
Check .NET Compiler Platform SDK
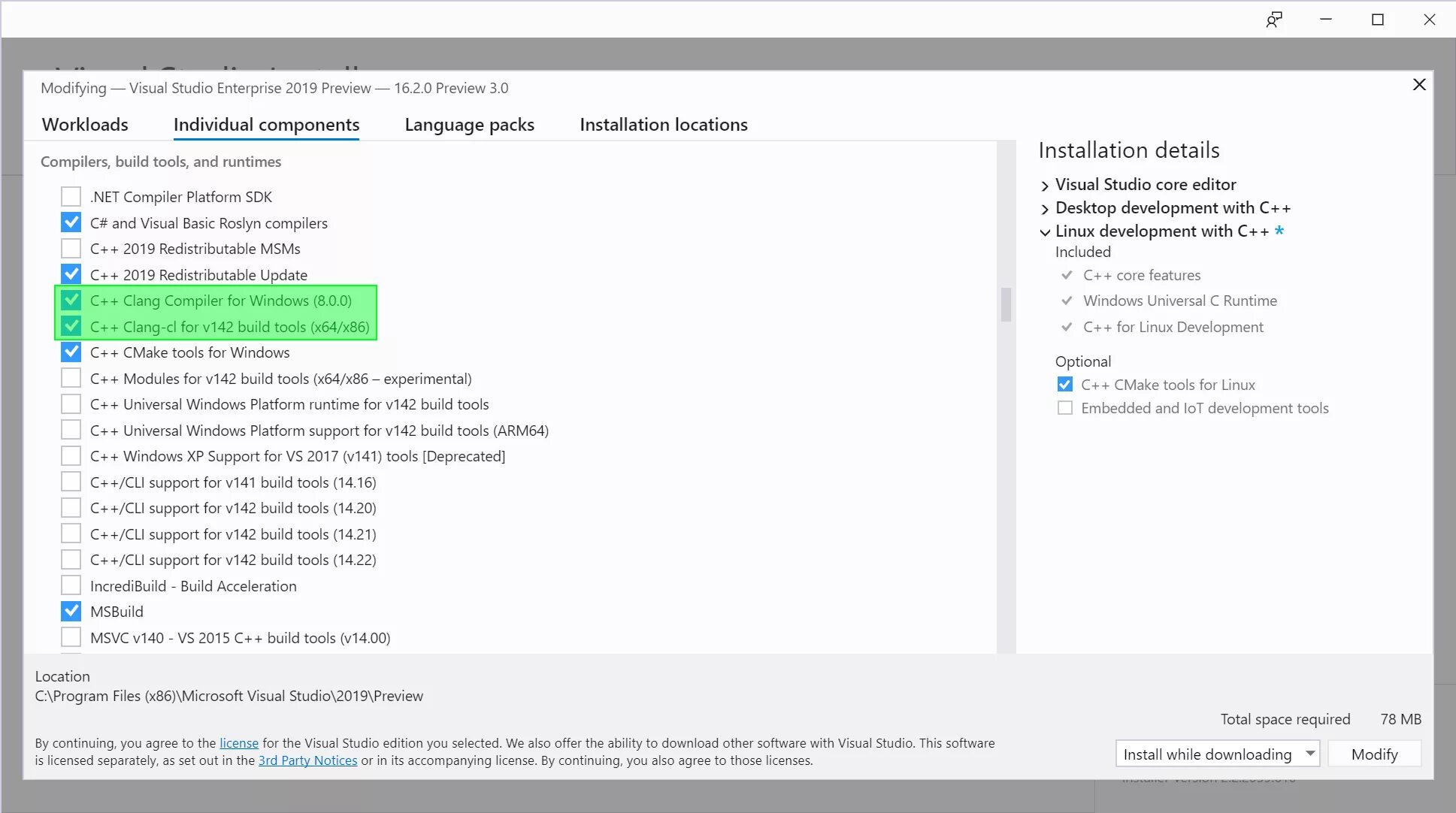click(71, 197)
